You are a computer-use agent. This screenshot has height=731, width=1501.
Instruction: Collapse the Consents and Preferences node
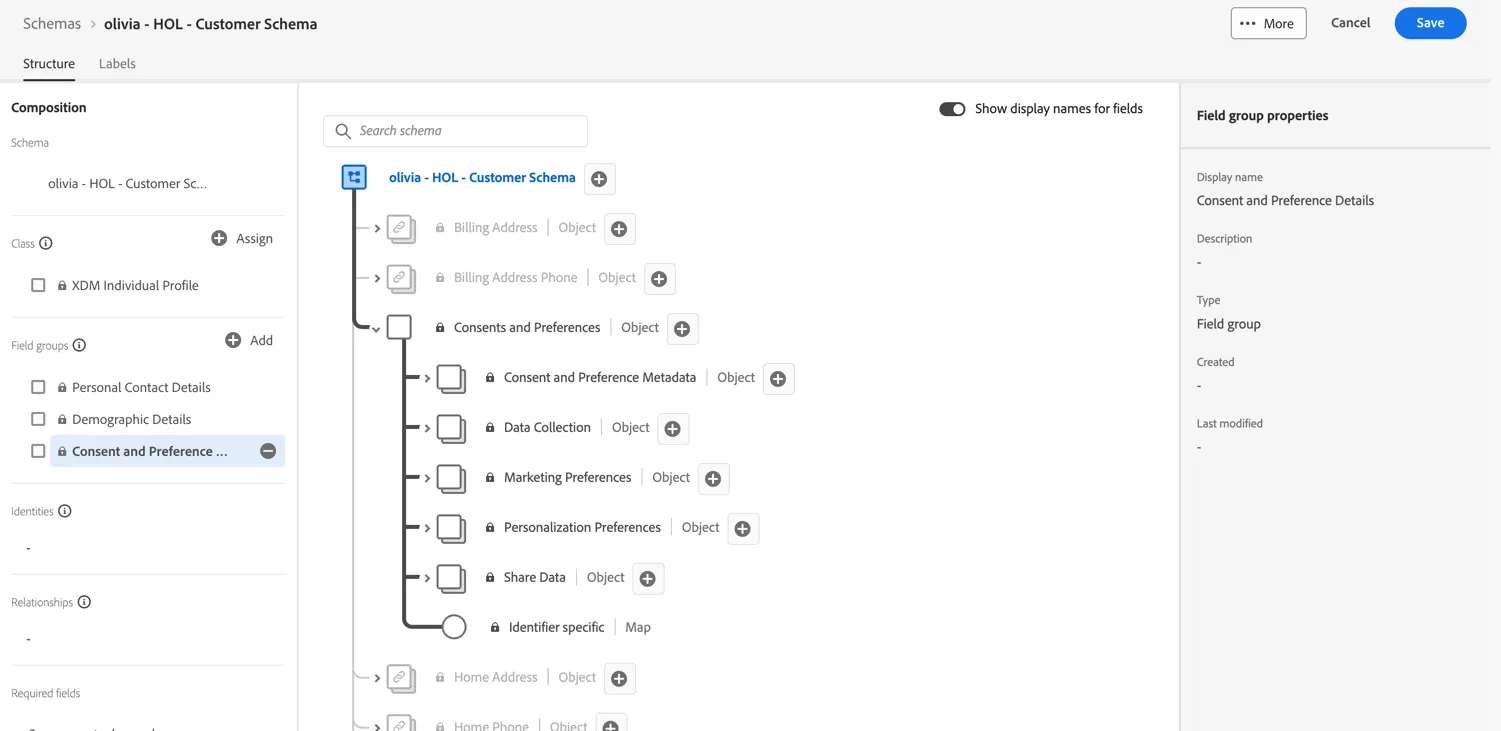376,329
